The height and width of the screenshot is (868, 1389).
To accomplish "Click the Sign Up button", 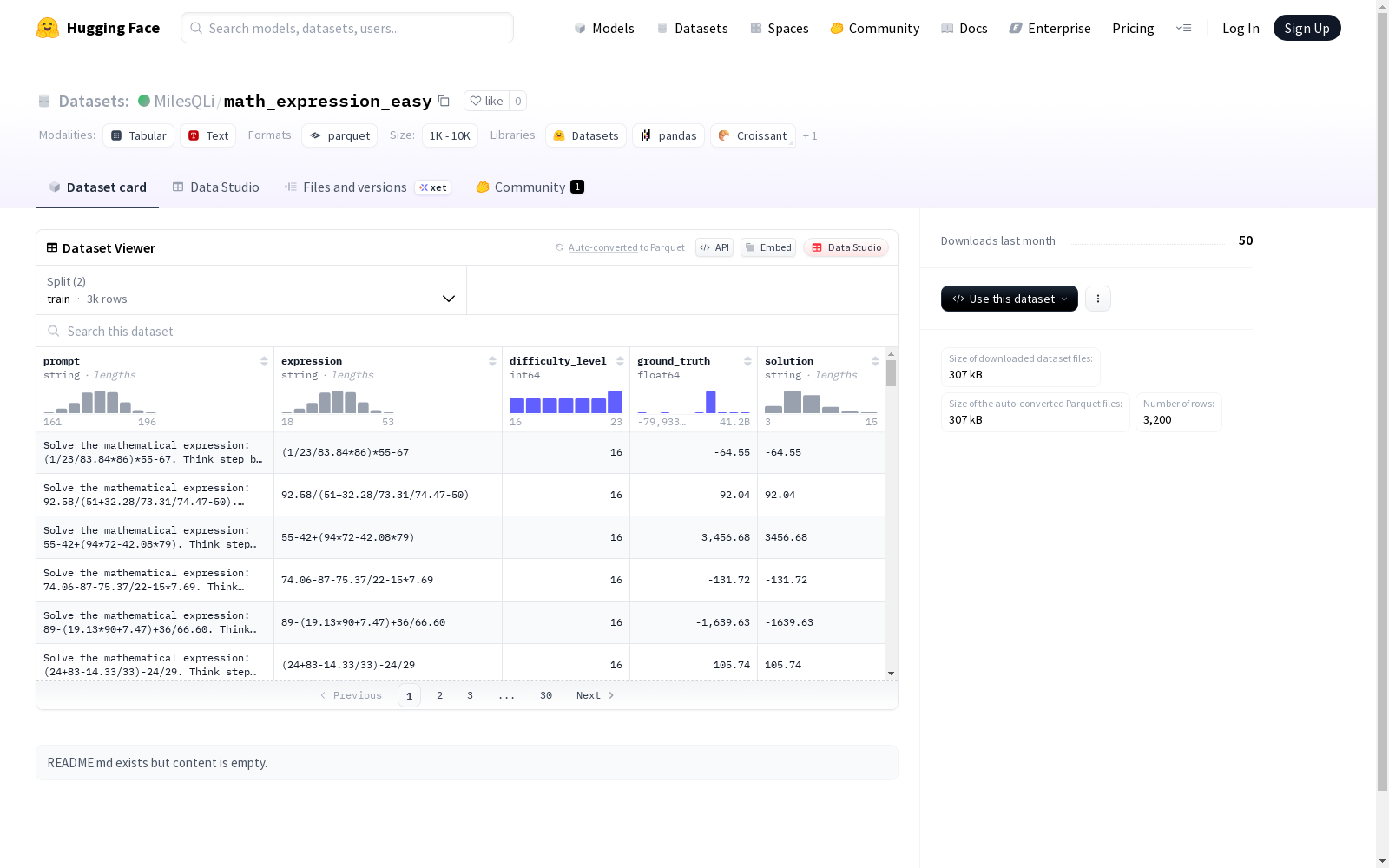I will tap(1307, 28).
